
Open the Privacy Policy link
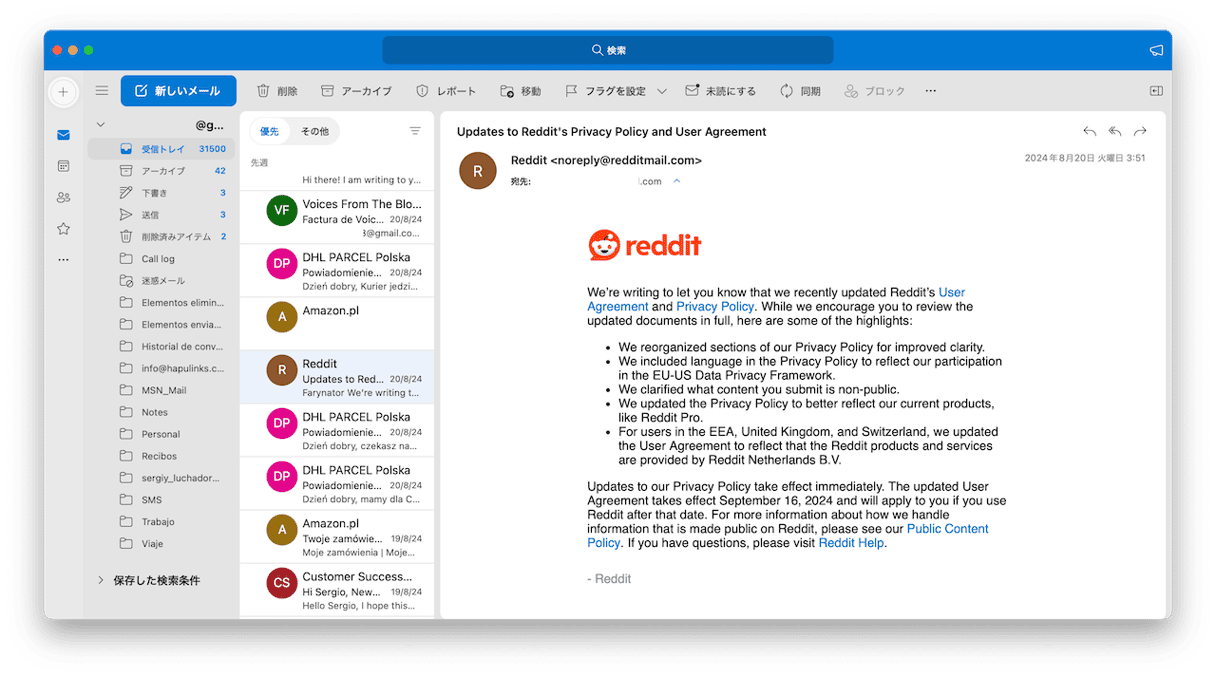point(715,306)
